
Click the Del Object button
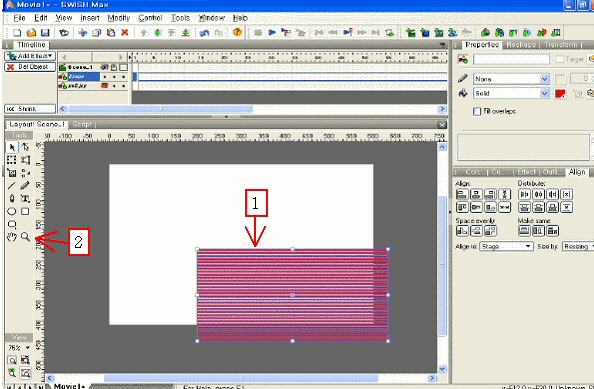30,67
